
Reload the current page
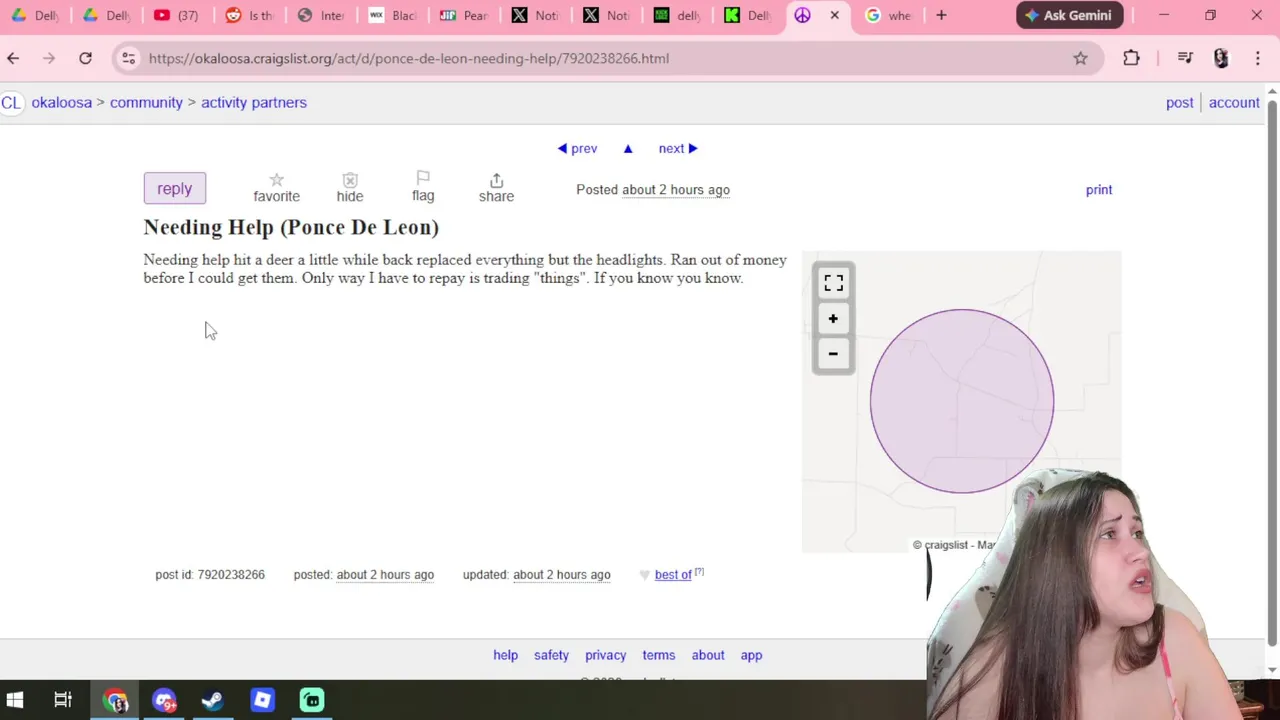85,58
